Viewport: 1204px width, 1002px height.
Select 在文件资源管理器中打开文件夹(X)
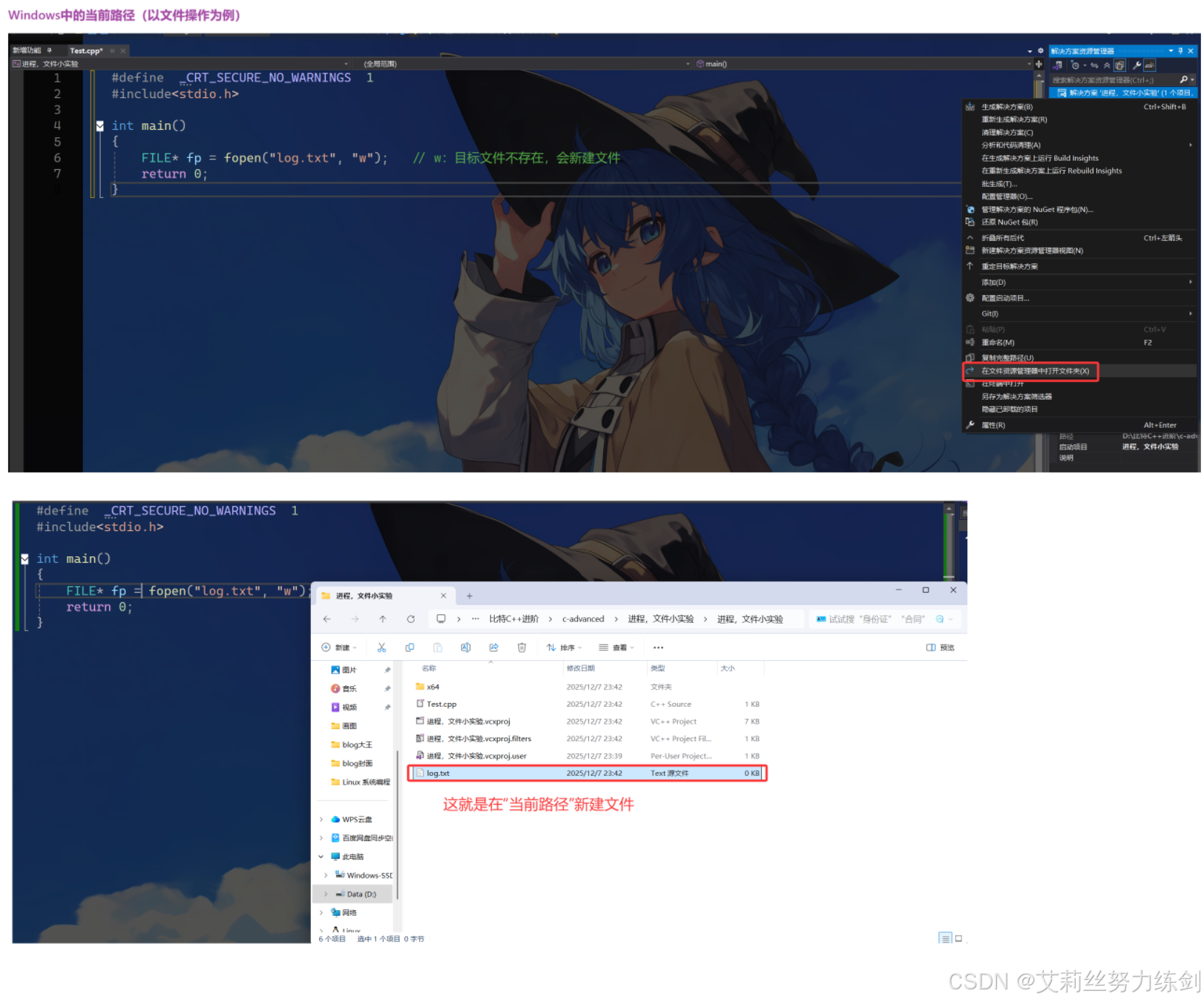coord(1035,371)
